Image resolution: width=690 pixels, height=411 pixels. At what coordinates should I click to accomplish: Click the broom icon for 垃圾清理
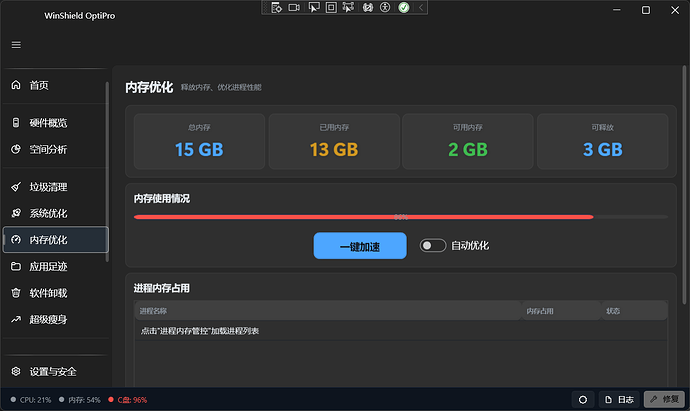(16, 187)
